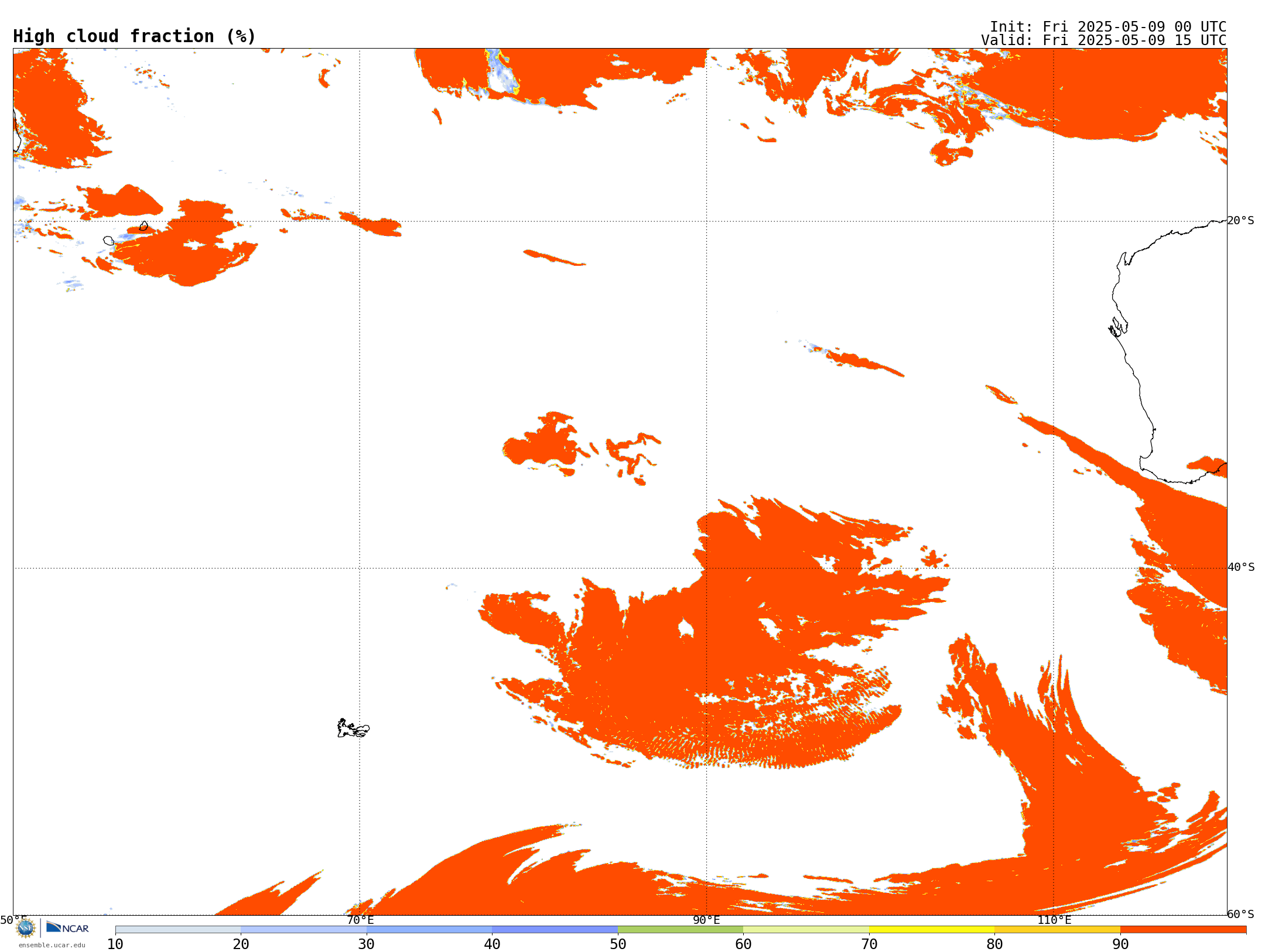Click the 110°E longitude label

point(1054,920)
